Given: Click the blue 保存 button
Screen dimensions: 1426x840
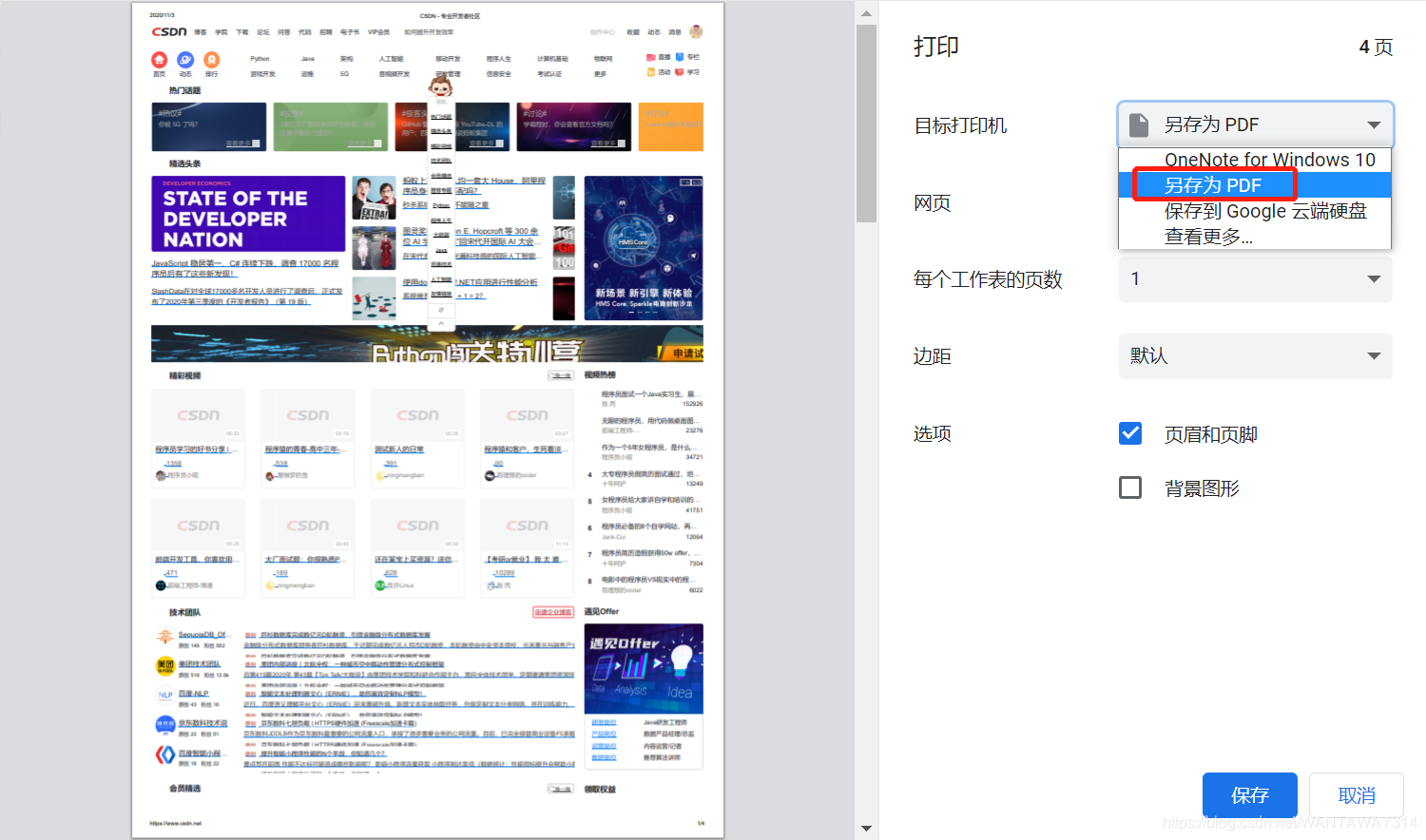Looking at the screenshot, I should (1250, 795).
